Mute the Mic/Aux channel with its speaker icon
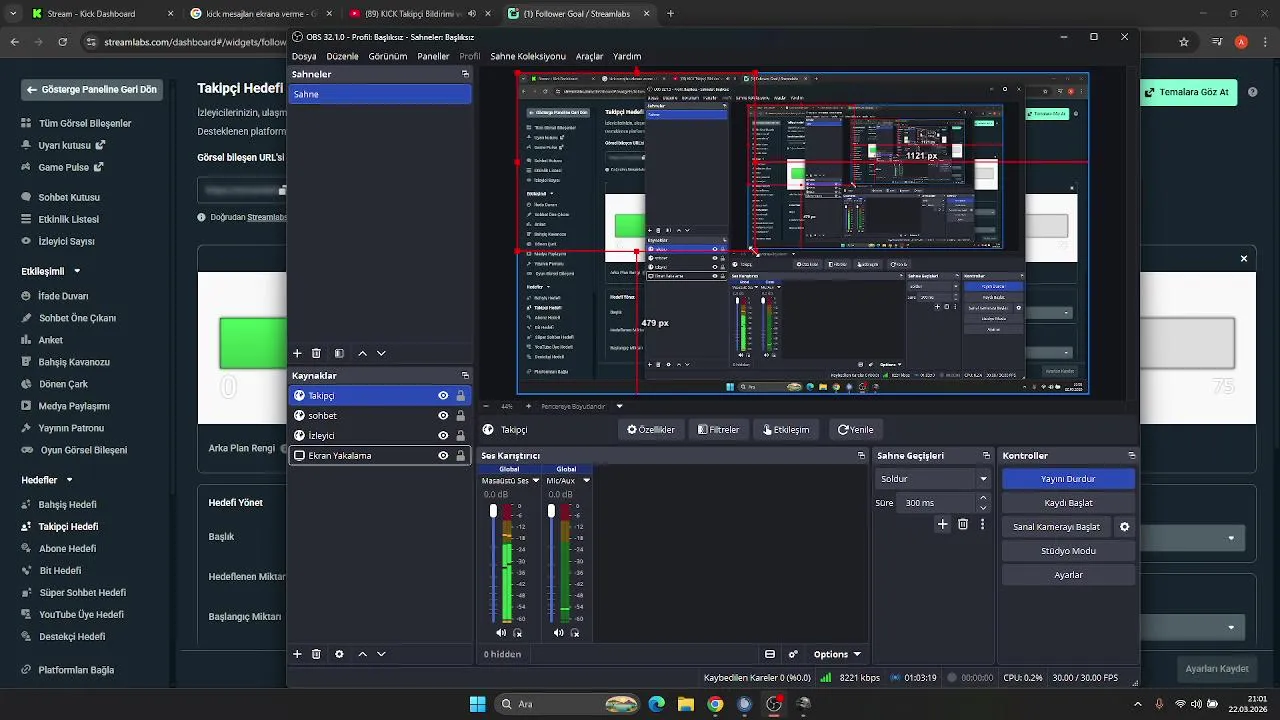 pyautogui.click(x=558, y=633)
